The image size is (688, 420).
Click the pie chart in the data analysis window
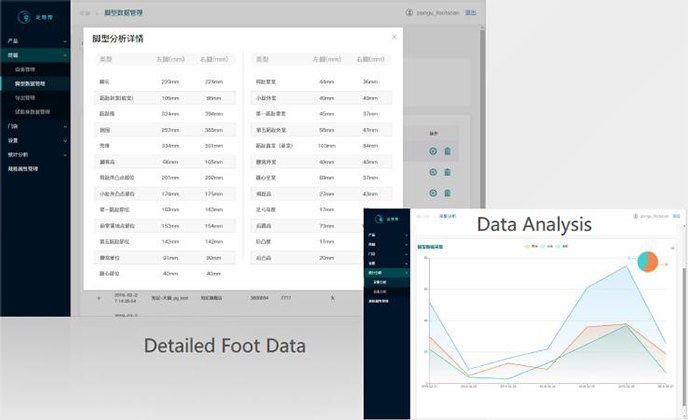(649, 260)
